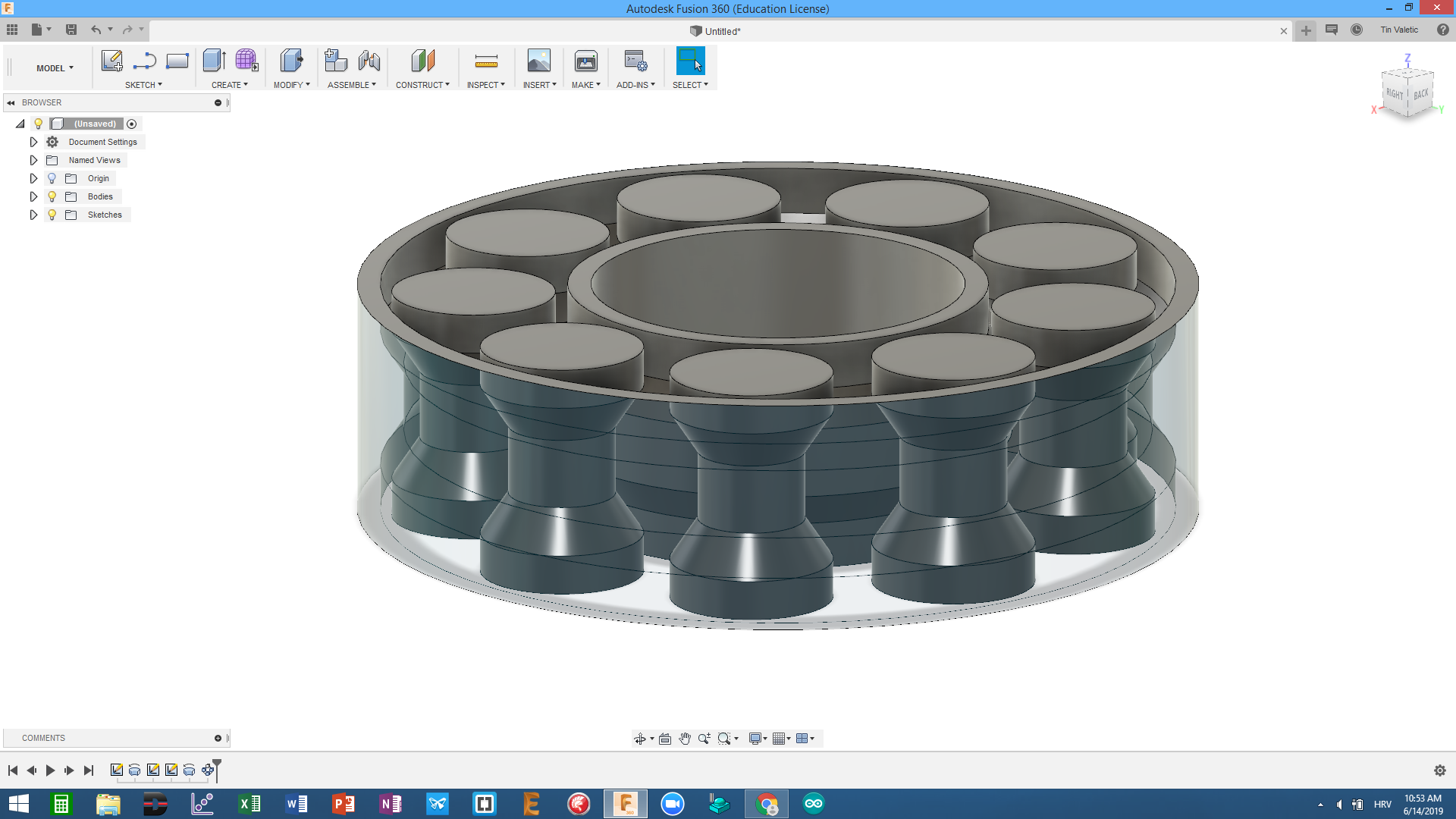Click the Create Form icon

(x=246, y=61)
